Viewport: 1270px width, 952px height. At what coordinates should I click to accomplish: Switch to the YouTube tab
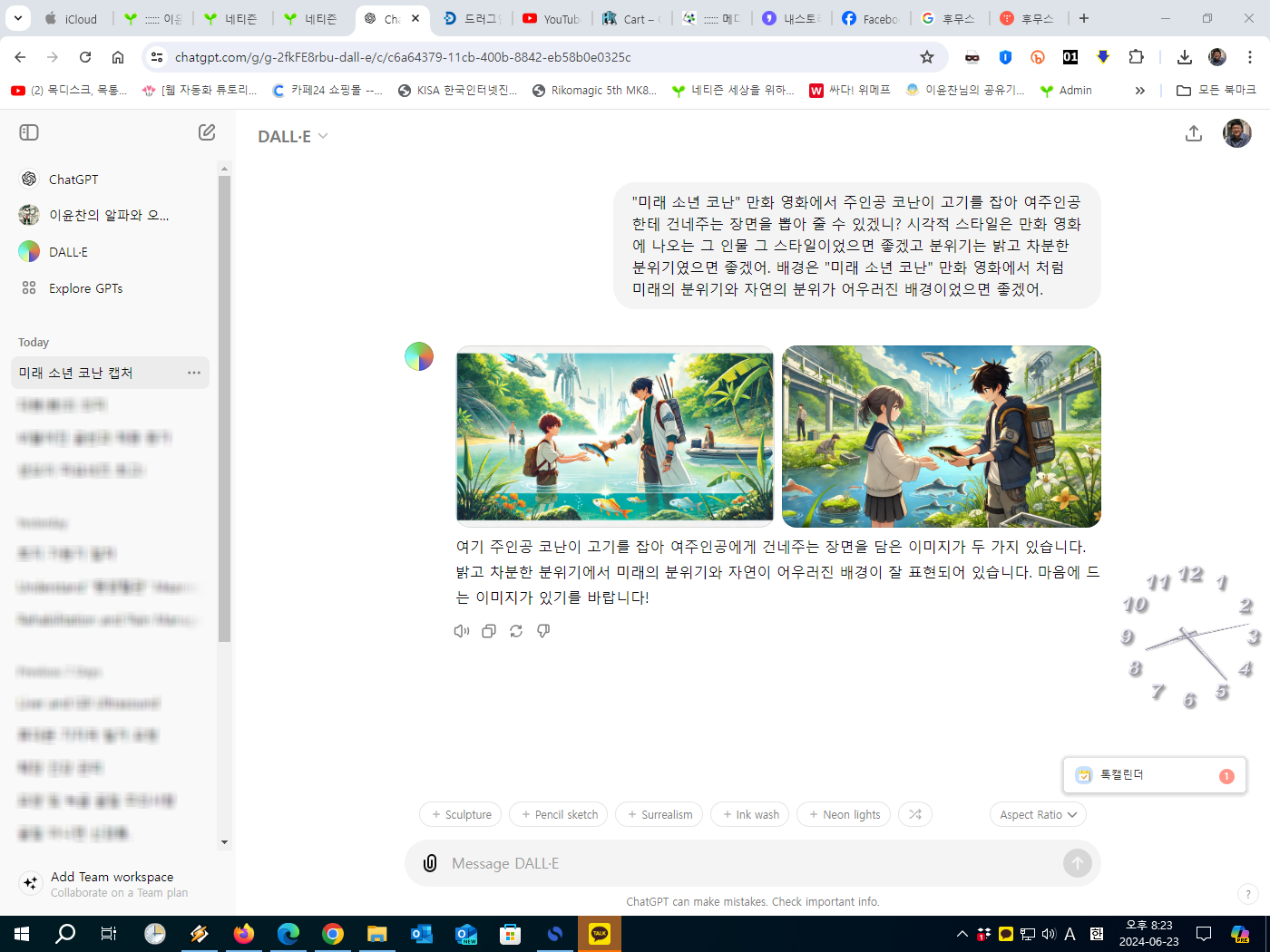(x=552, y=18)
